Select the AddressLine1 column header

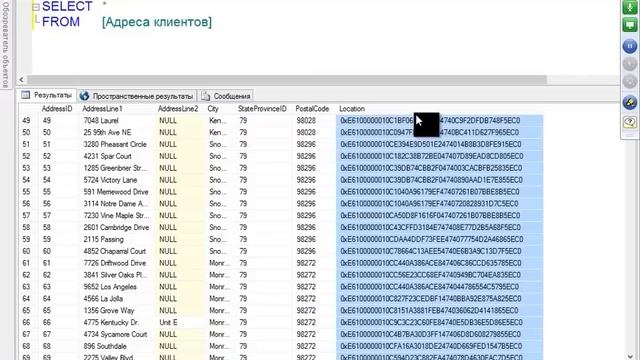pos(102,109)
